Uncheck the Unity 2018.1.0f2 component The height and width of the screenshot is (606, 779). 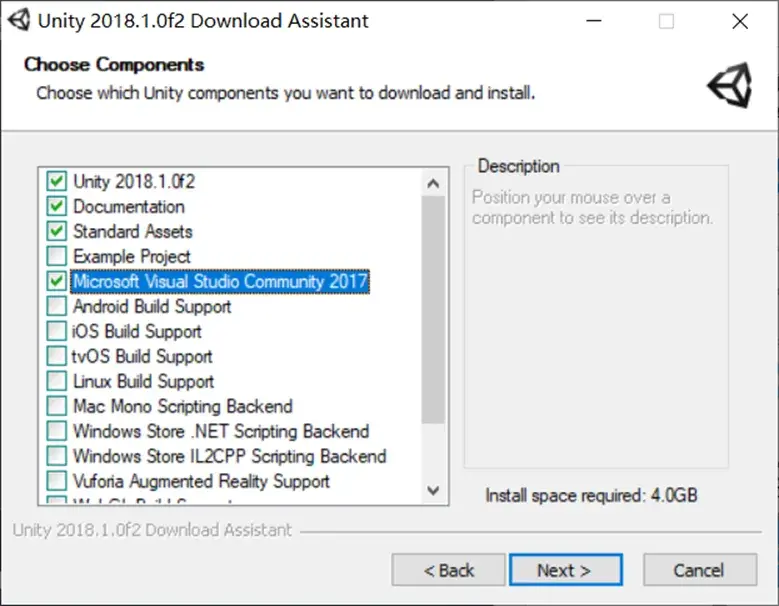[x=56, y=181]
